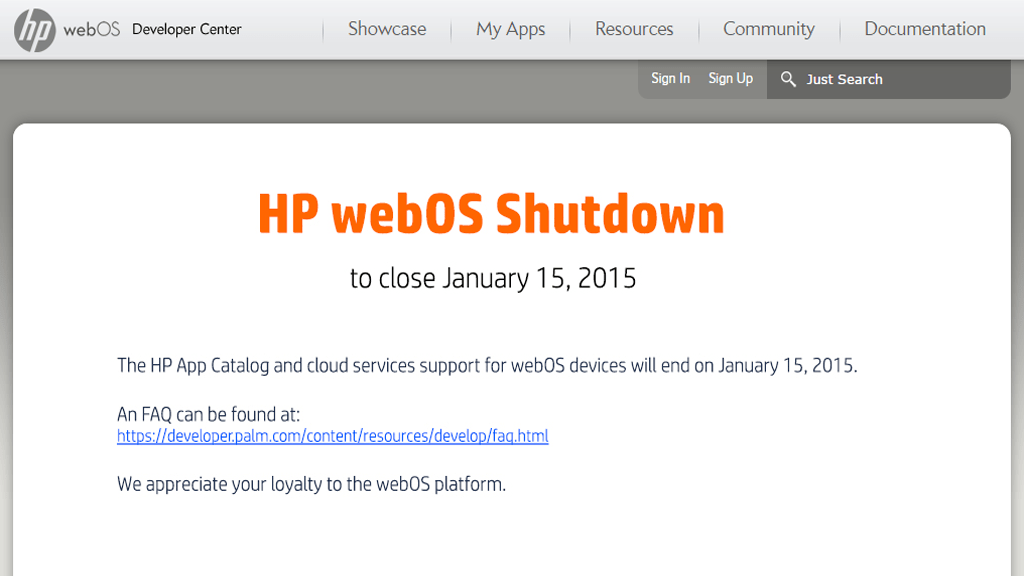Click the HP logo icon

point(35,30)
